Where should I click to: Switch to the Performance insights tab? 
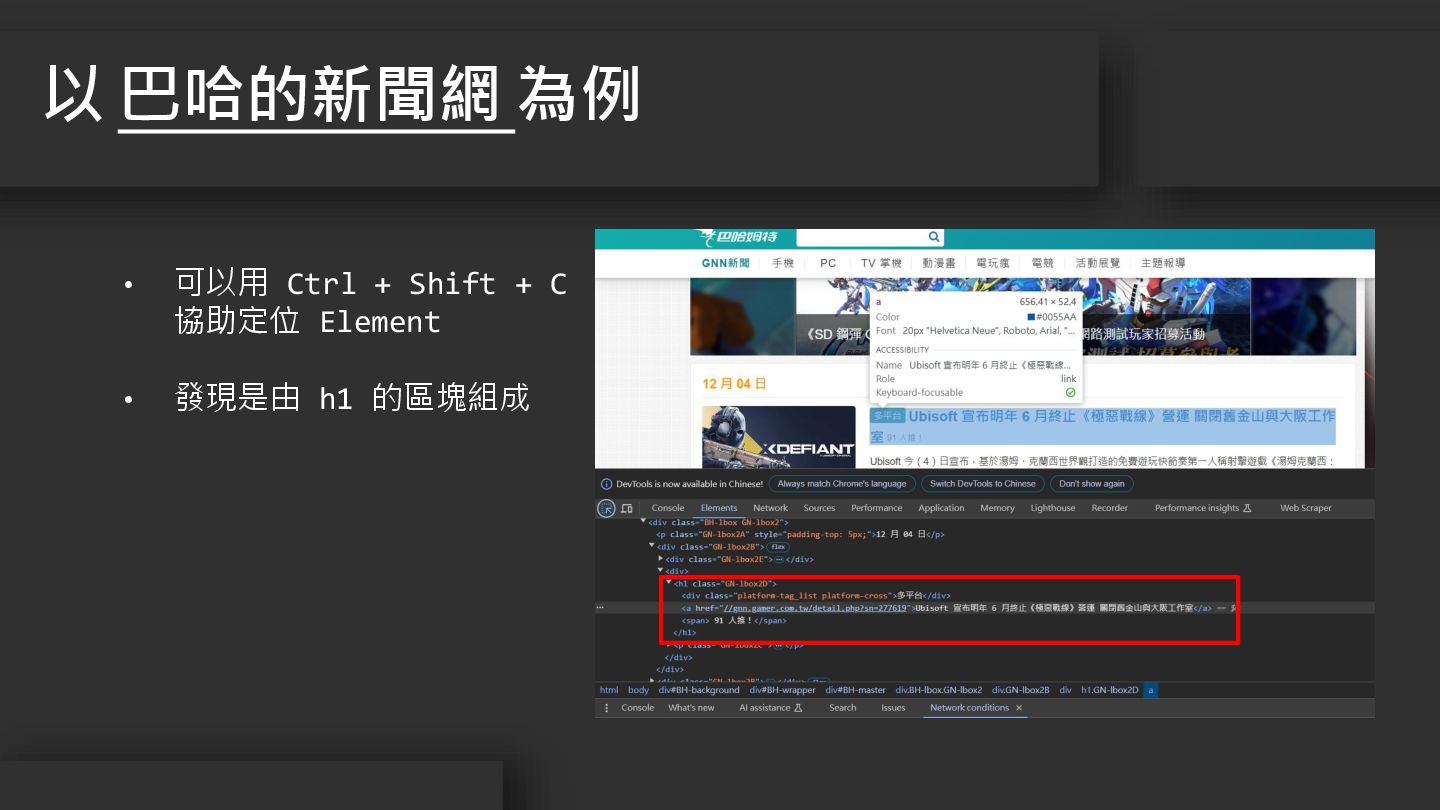1203,508
